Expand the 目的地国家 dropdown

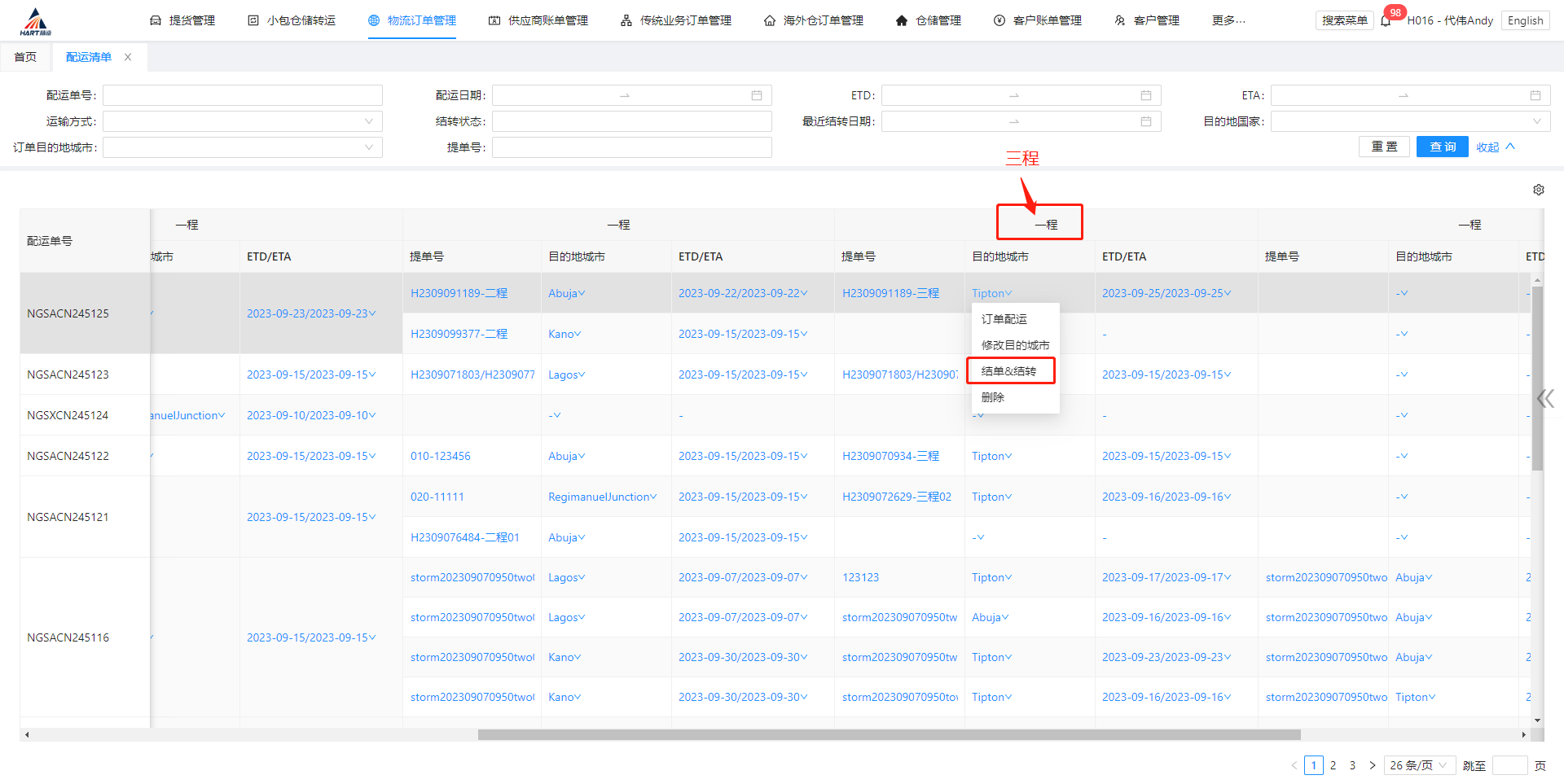point(1410,121)
